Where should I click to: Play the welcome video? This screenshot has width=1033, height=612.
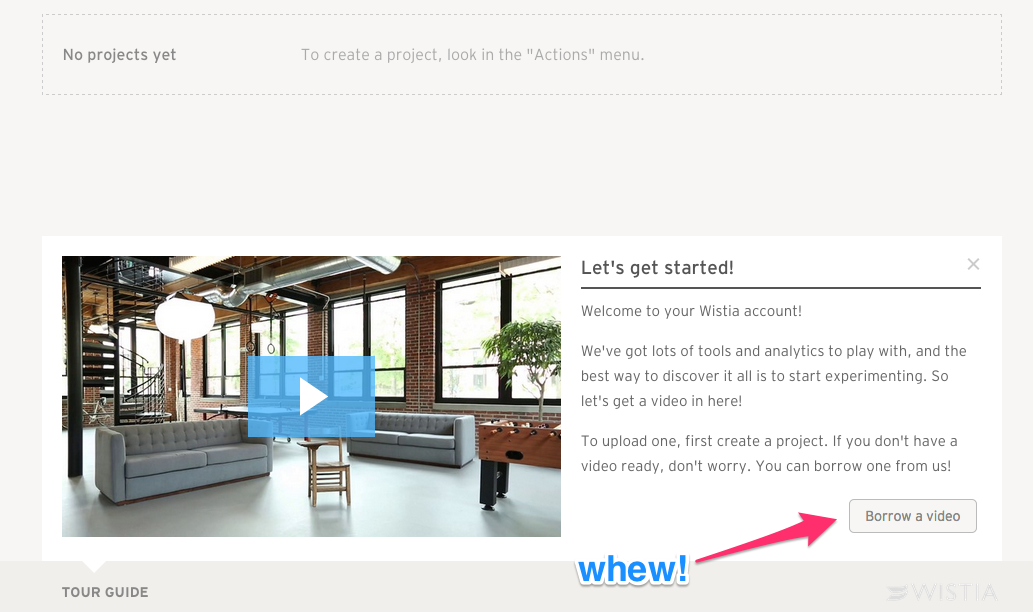pos(312,397)
